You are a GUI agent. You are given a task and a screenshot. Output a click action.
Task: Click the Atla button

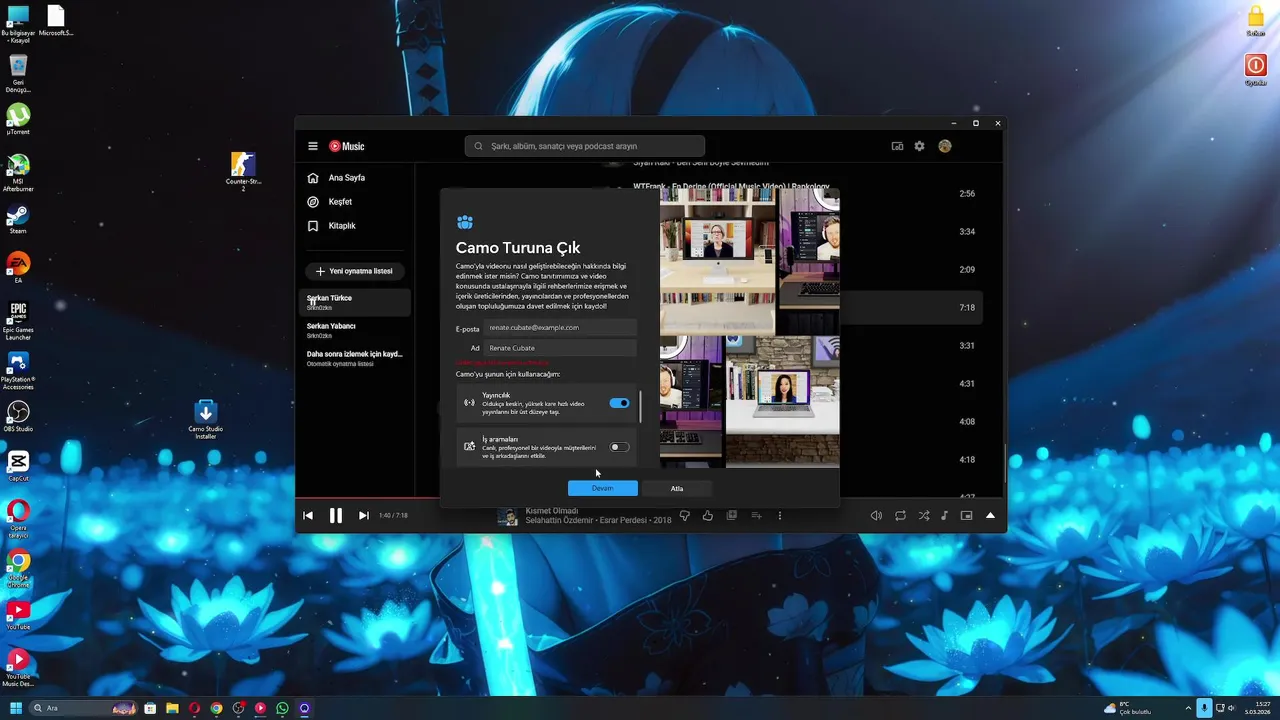coord(677,488)
